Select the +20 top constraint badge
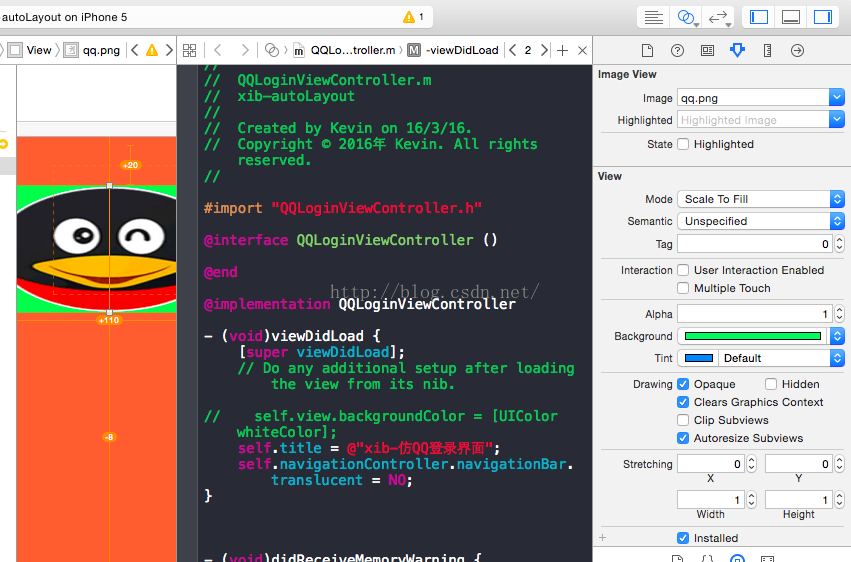851x562 pixels. (130, 165)
